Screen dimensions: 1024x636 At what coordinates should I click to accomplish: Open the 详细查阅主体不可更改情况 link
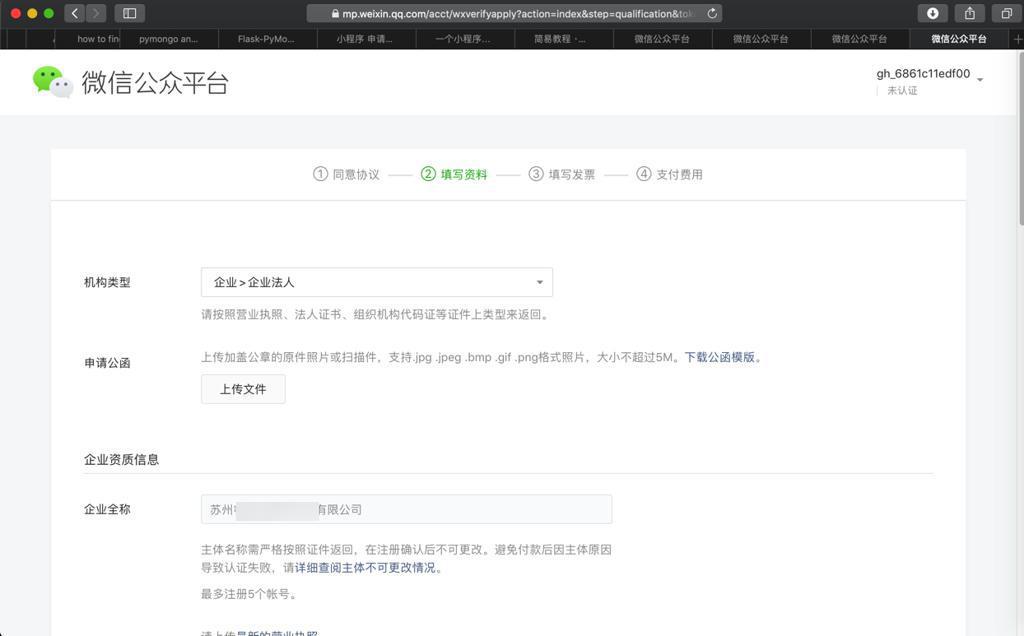pos(365,567)
